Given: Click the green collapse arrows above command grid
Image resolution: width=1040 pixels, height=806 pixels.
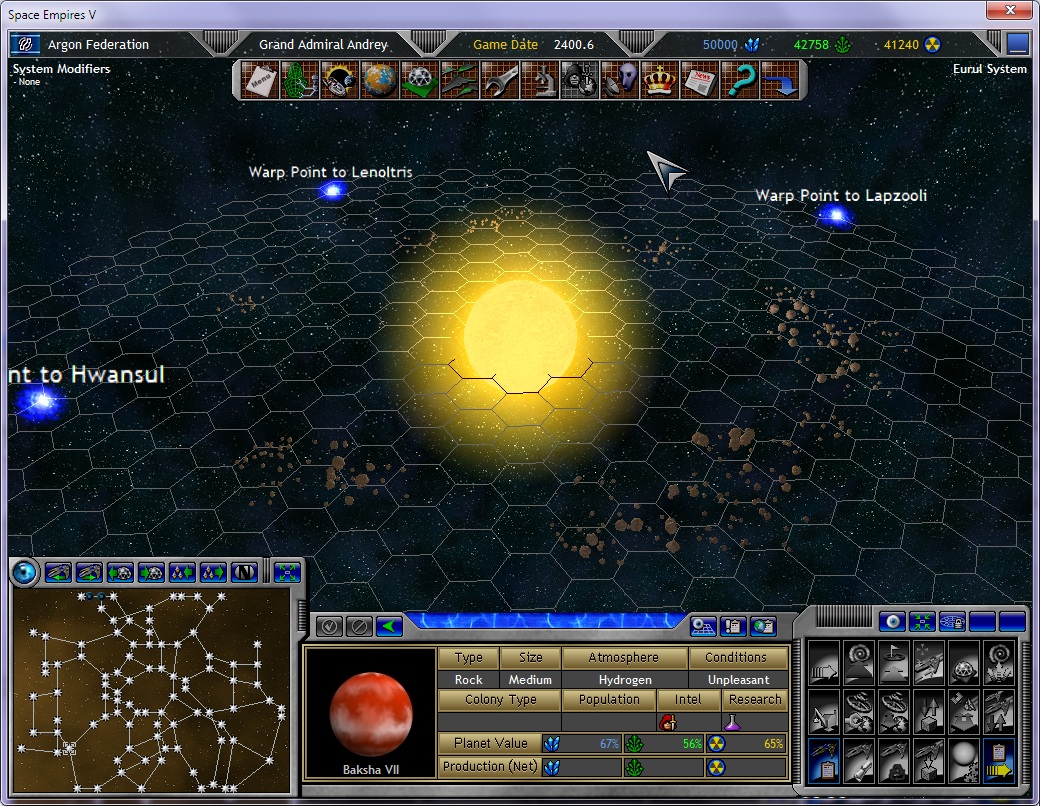Looking at the screenshot, I should point(923,622).
